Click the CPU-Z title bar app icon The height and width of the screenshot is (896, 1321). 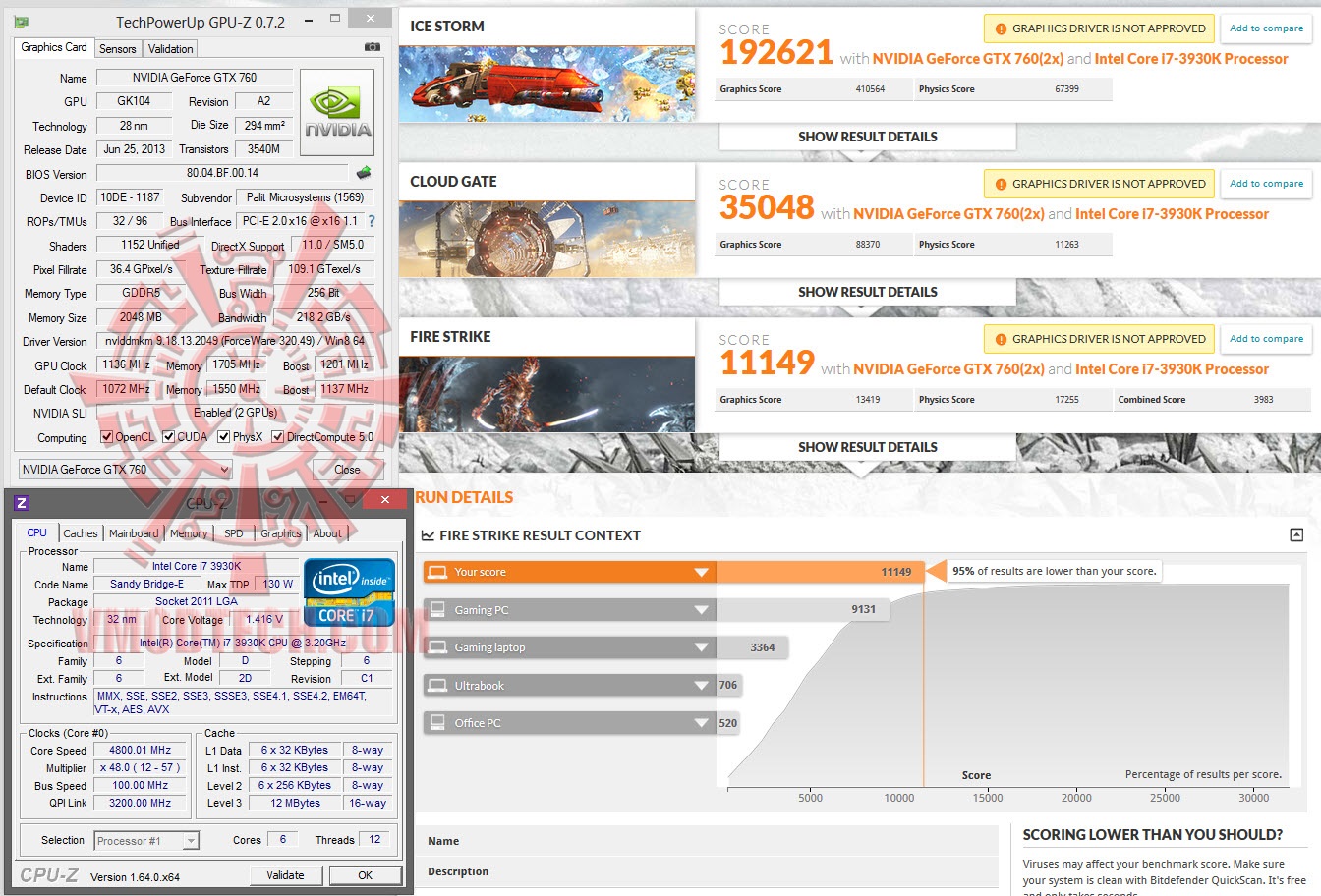tap(22, 503)
